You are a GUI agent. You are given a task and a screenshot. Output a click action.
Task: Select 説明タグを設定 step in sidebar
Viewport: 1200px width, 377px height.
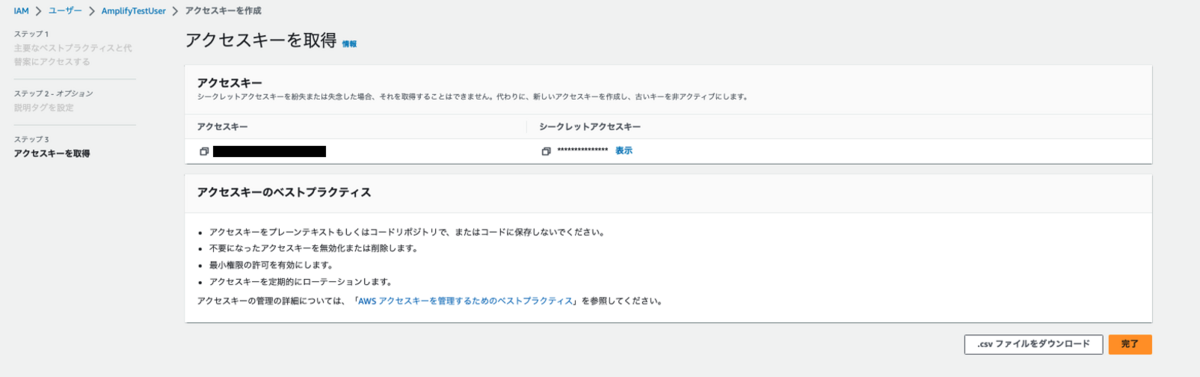click(43, 107)
